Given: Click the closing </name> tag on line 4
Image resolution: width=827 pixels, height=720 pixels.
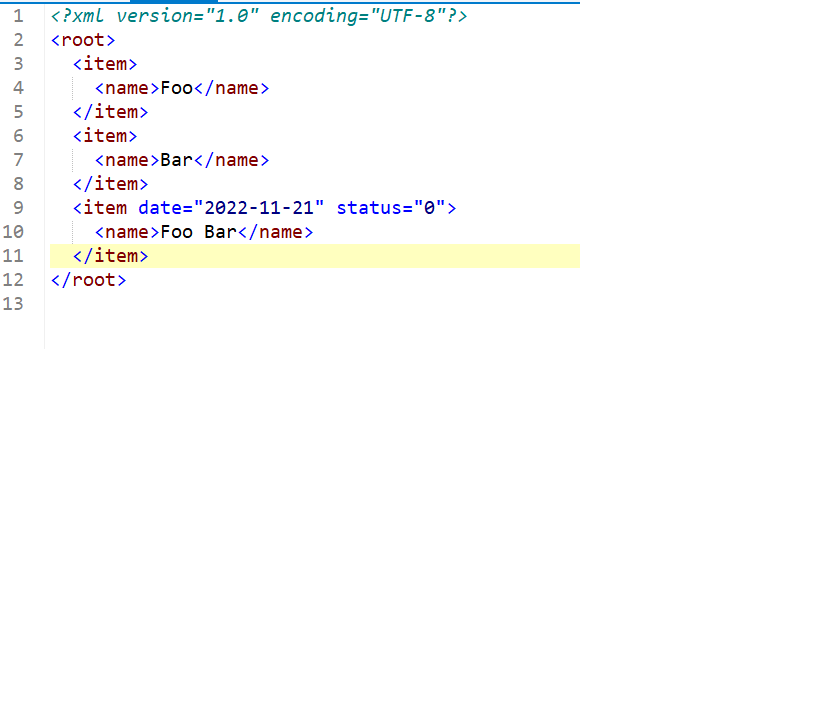Looking at the screenshot, I should (232, 88).
